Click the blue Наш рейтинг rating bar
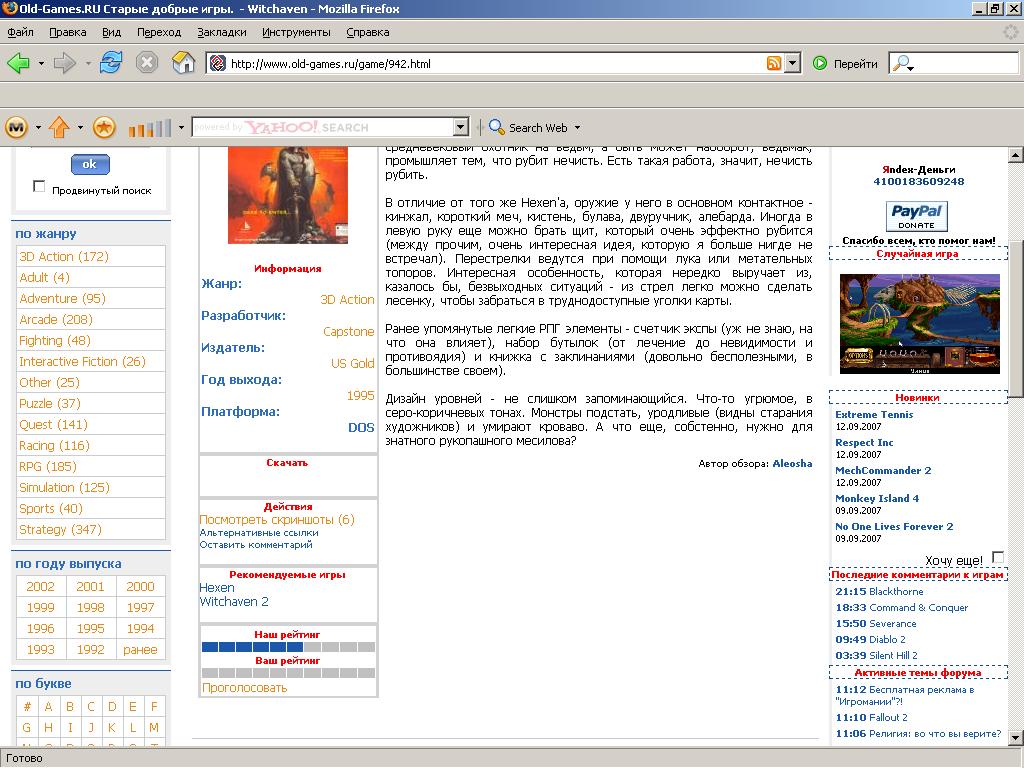1024x768 pixels. point(252,647)
